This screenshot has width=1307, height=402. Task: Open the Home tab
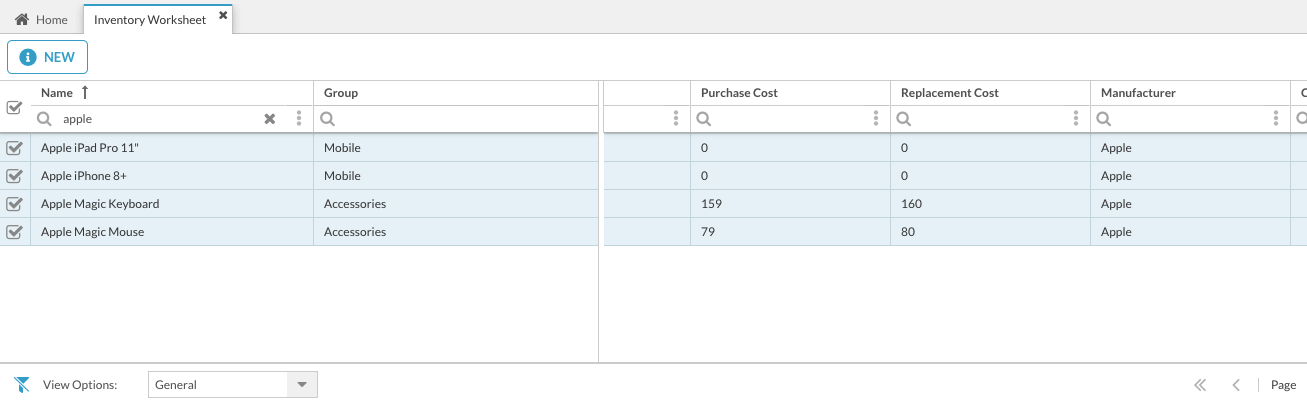click(41, 19)
